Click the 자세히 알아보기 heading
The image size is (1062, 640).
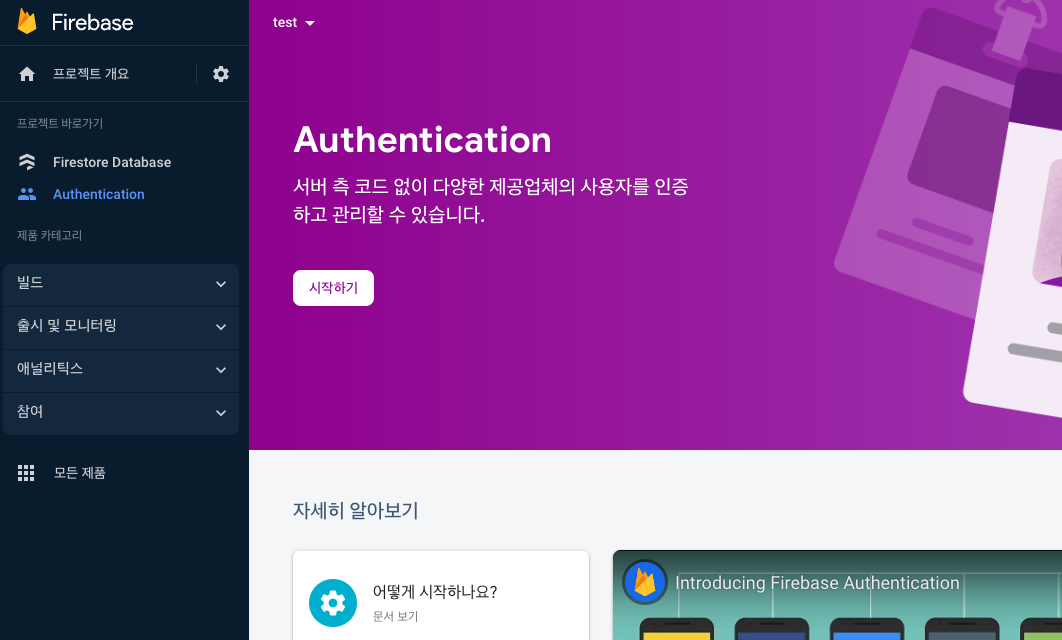(x=356, y=510)
